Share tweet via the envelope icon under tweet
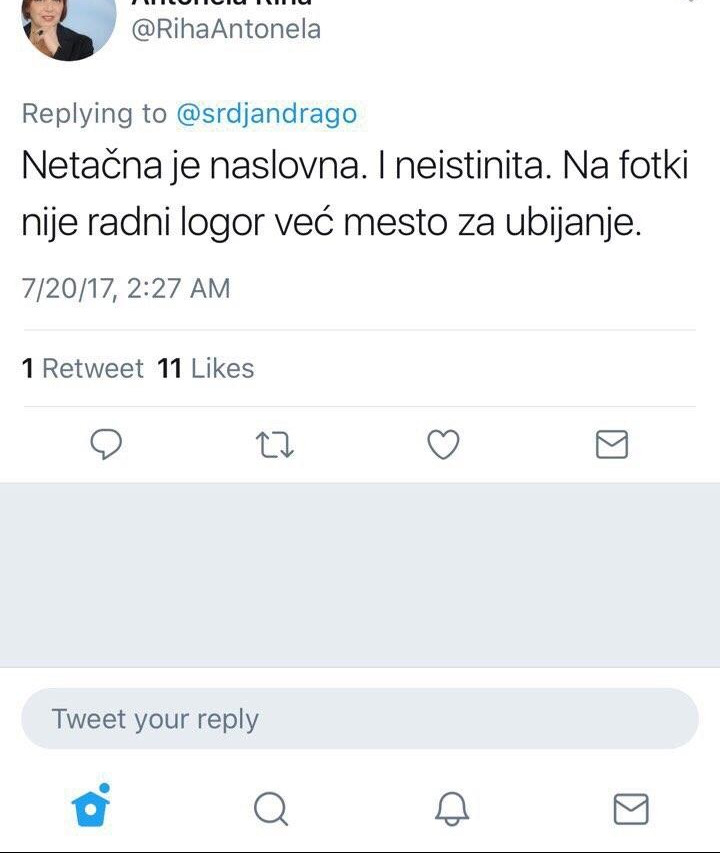Image resolution: width=720 pixels, height=853 pixels. [x=611, y=443]
